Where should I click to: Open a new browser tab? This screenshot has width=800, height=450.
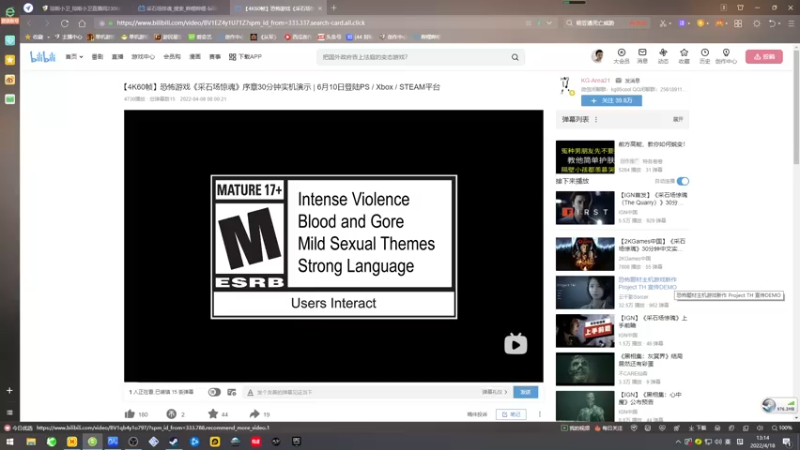tap(334, 8)
